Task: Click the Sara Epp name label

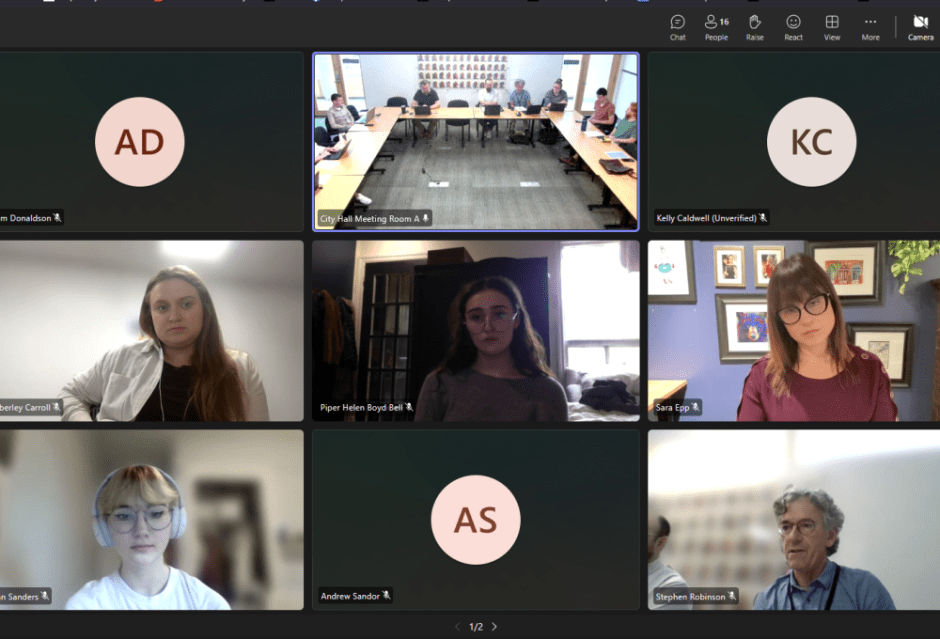Action: (672, 407)
